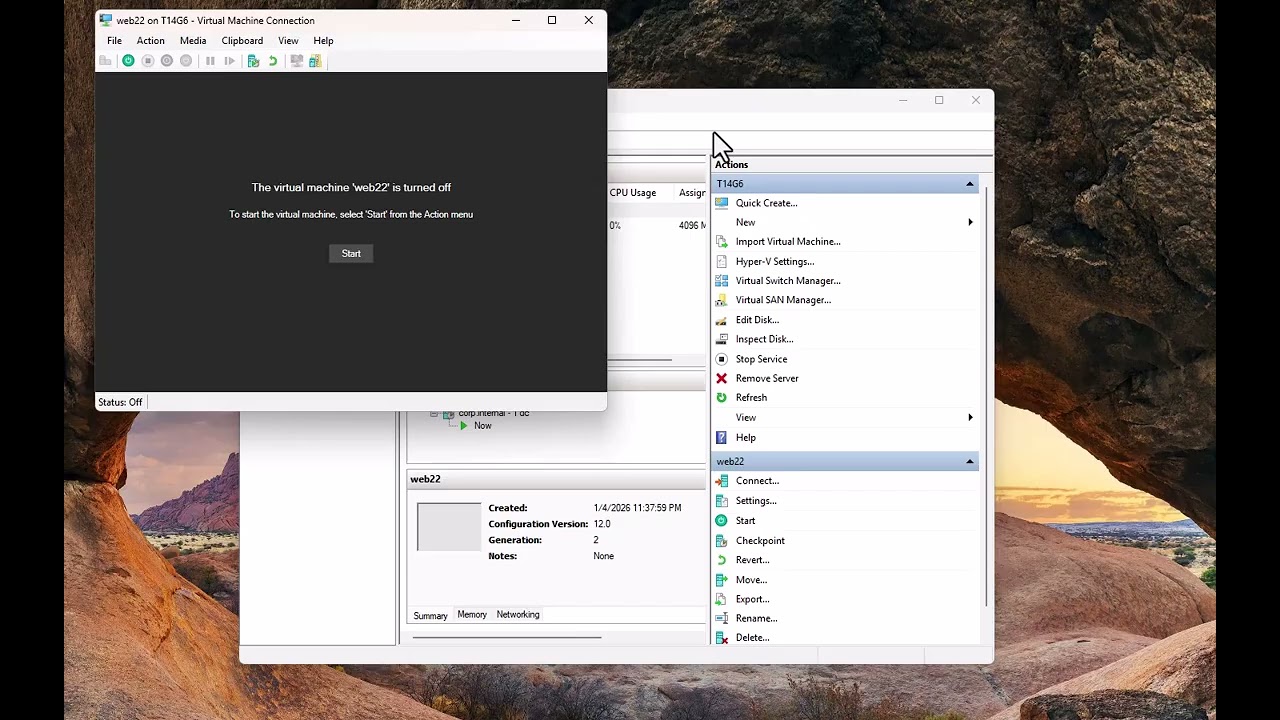Collapse the web22 actions section

[969, 462]
